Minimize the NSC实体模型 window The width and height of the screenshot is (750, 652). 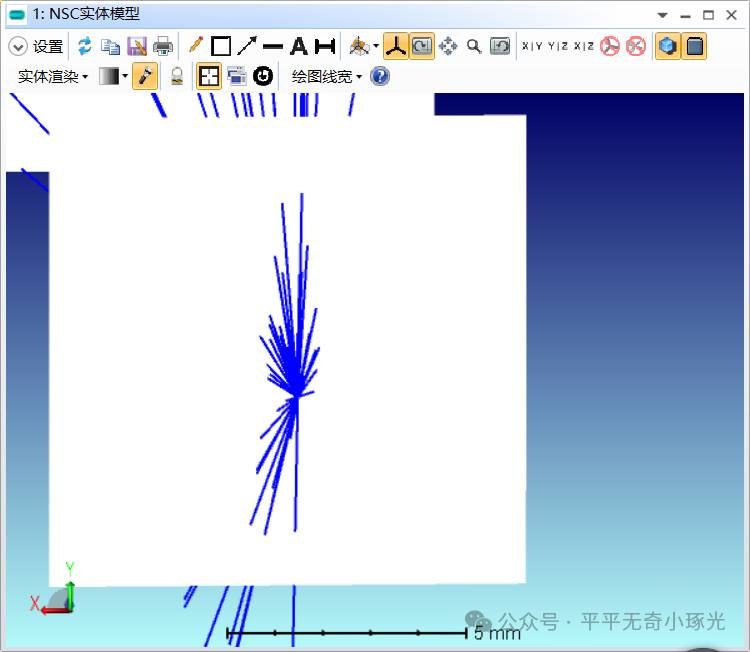pos(685,17)
